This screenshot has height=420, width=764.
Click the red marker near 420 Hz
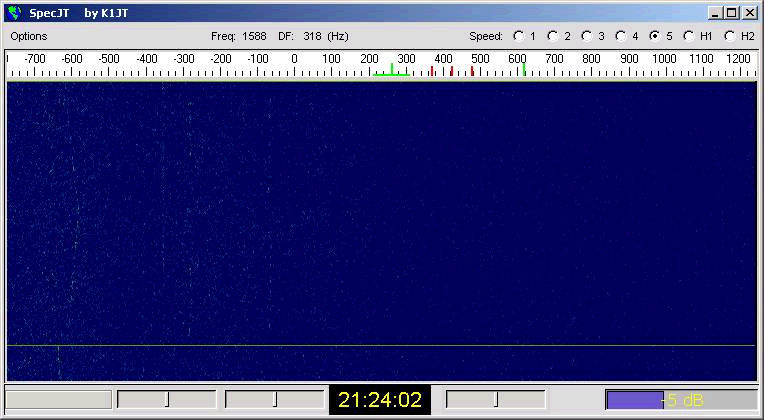(452, 71)
